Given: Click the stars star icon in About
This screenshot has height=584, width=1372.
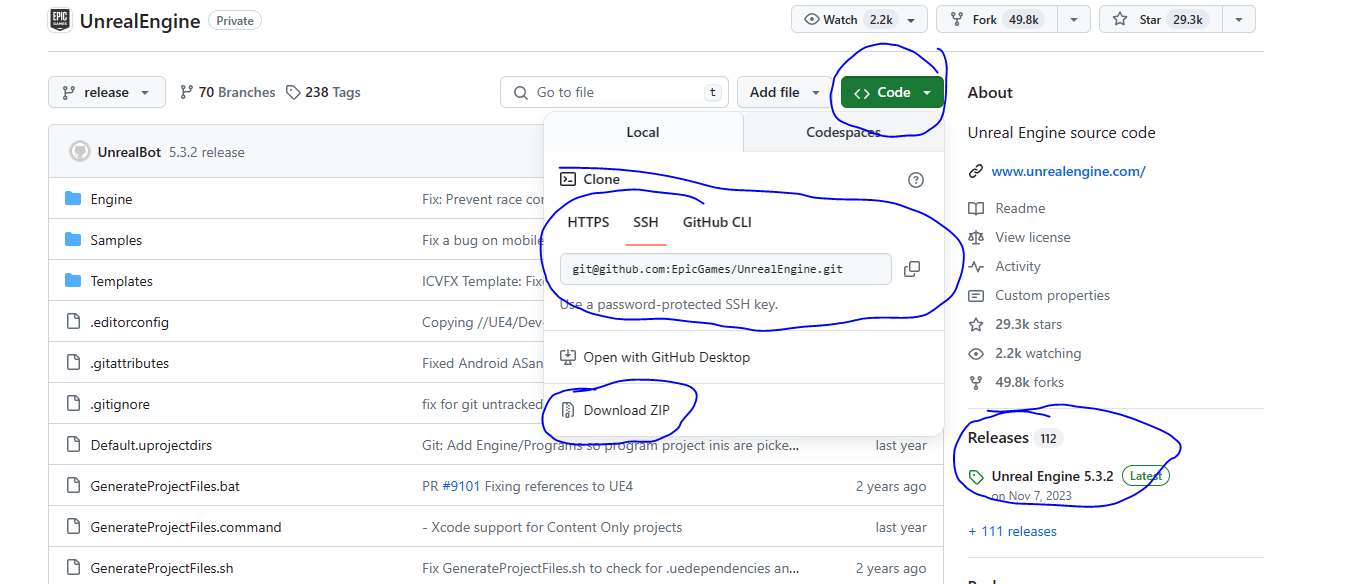Looking at the screenshot, I should pos(976,324).
